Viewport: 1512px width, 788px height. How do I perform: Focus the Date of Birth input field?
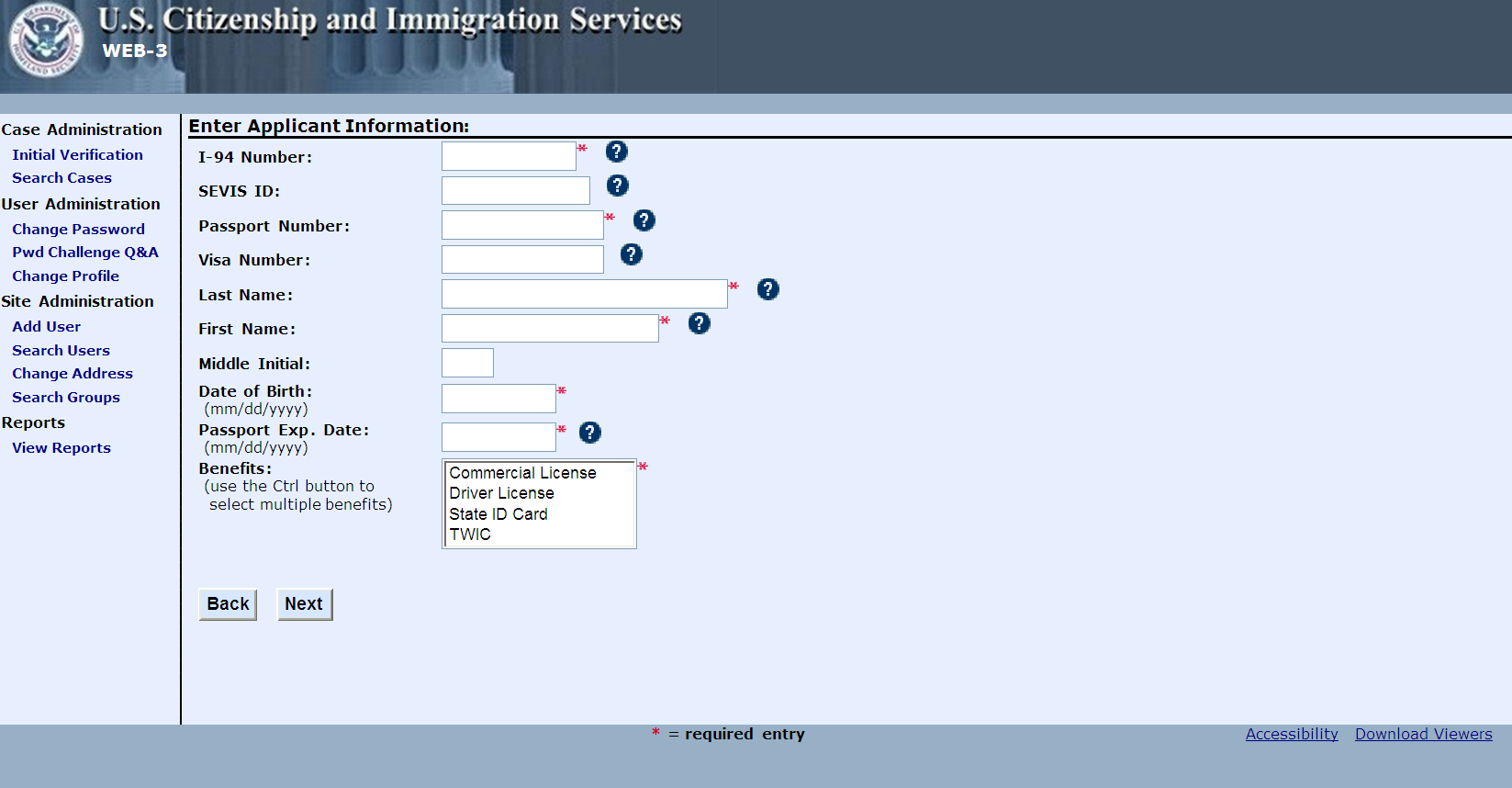point(498,399)
